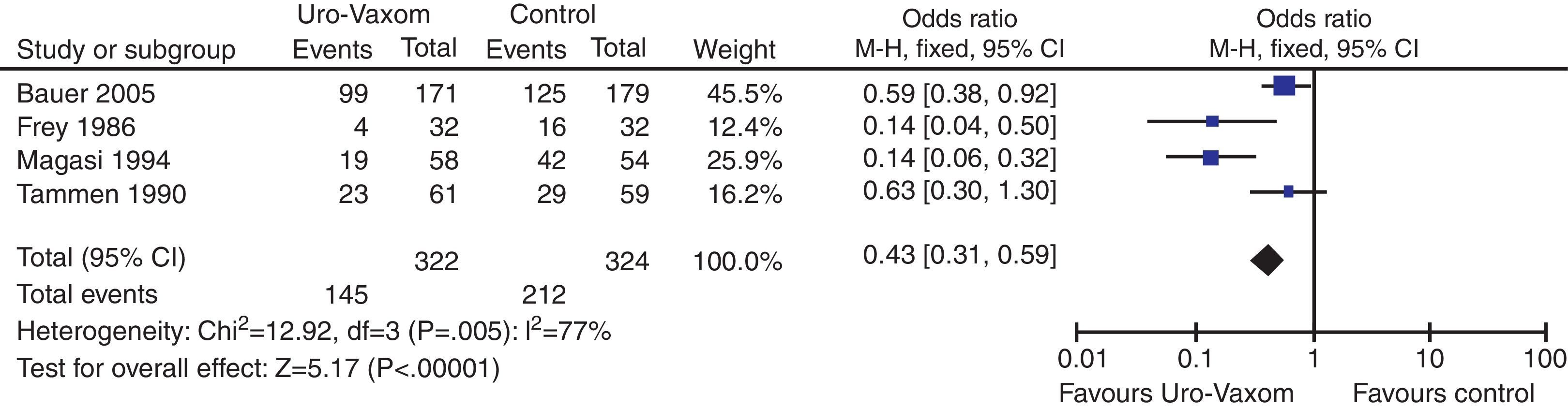Click the Weight column header
Image resolution: width=1568 pixels, height=408 pixels.
pyautogui.click(x=734, y=50)
